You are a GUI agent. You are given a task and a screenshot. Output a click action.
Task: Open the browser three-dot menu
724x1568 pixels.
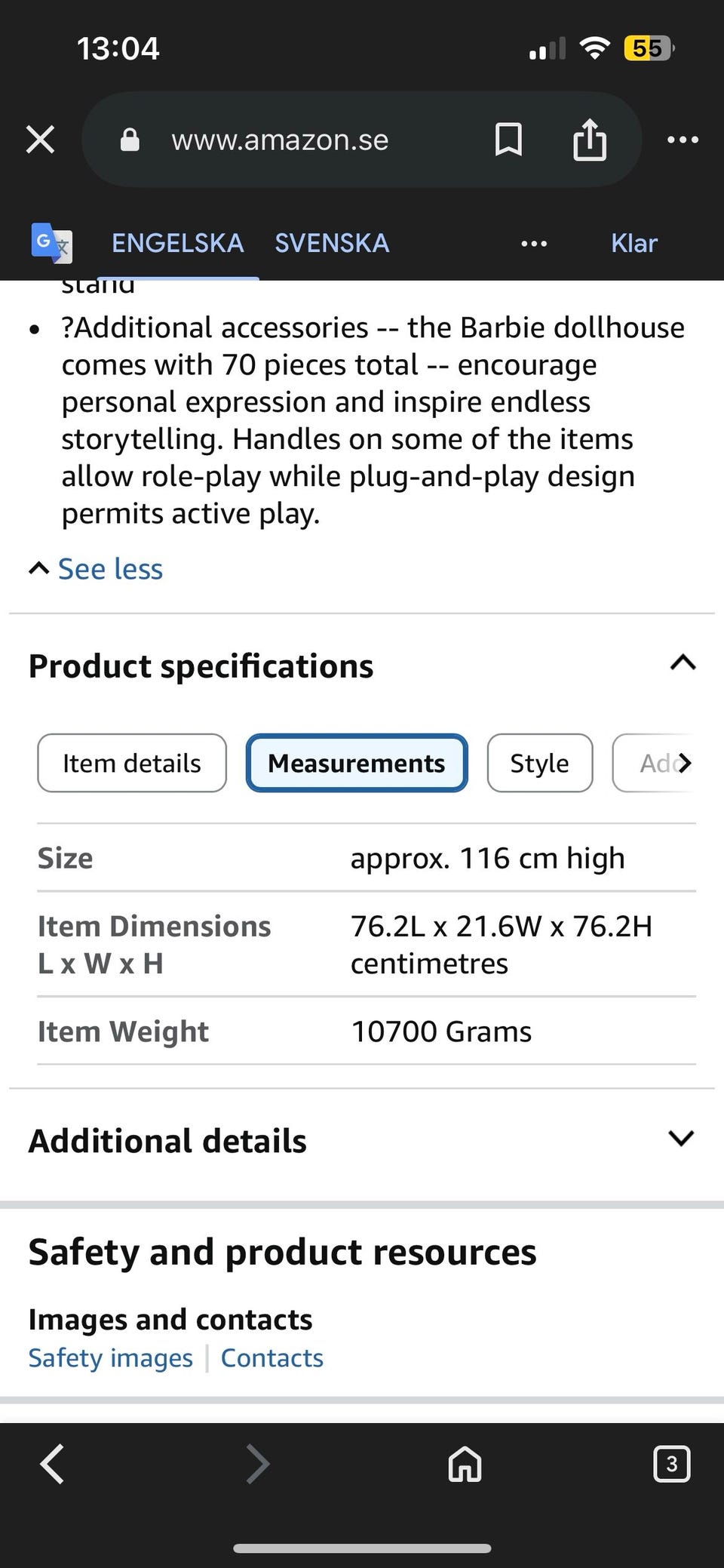(683, 140)
